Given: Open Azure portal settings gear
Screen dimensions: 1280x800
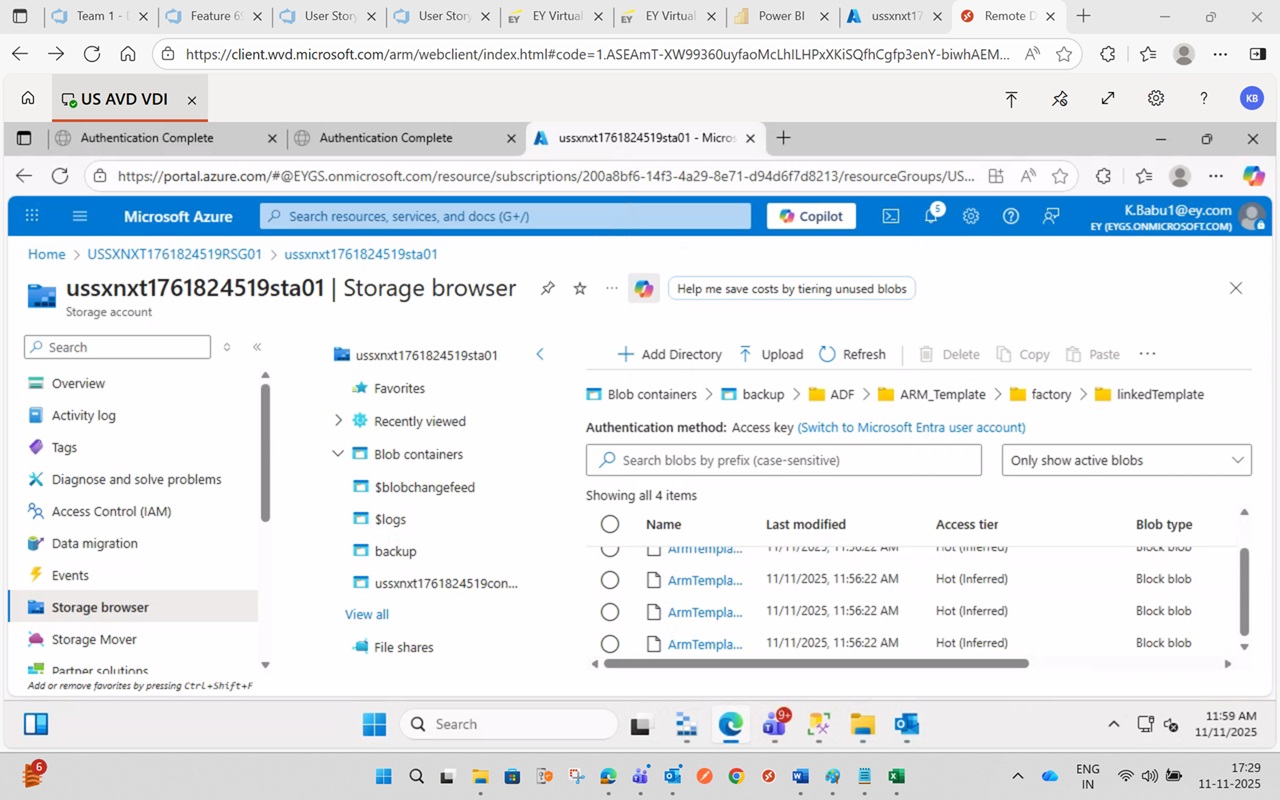Looking at the screenshot, I should [971, 216].
